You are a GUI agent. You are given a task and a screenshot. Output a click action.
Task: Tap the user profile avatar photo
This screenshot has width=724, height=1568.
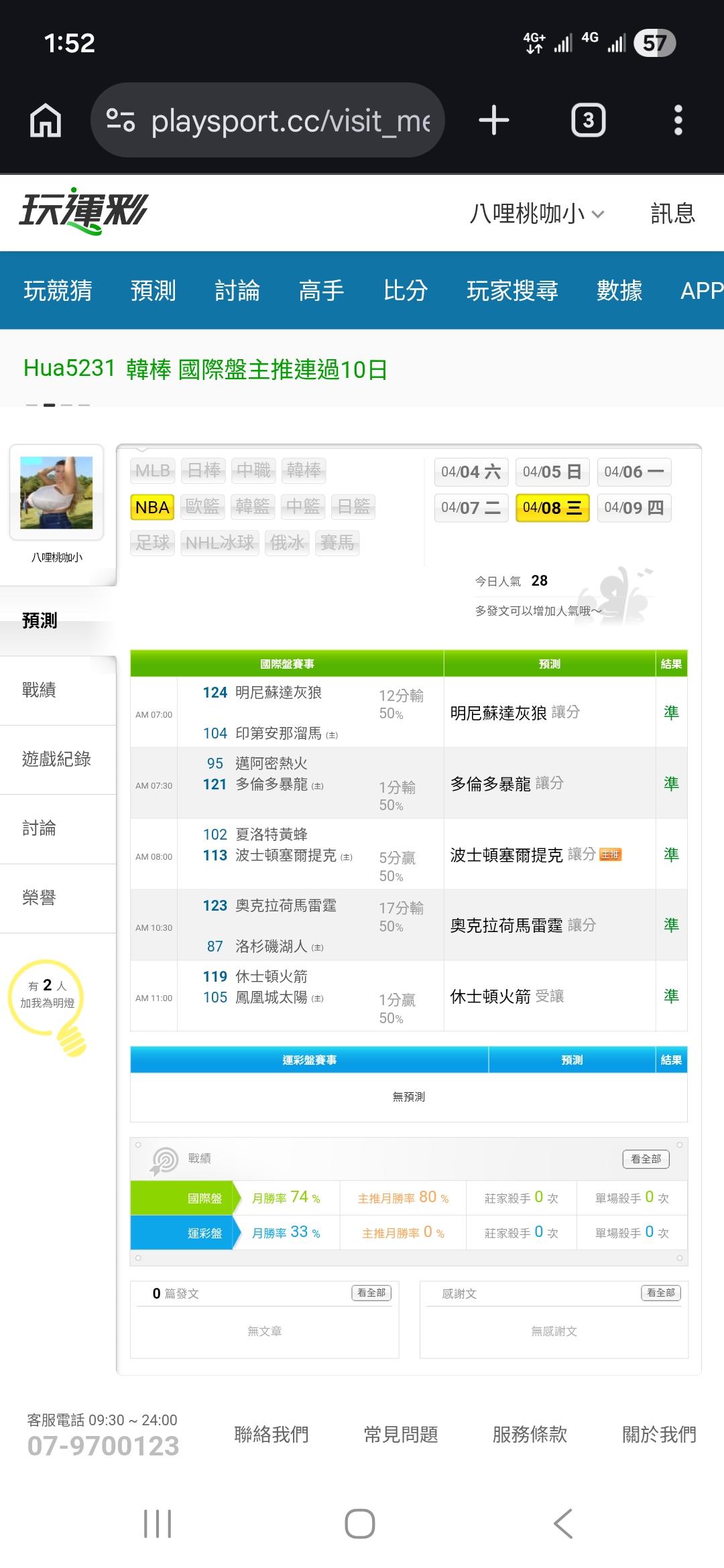click(x=56, y=493)
